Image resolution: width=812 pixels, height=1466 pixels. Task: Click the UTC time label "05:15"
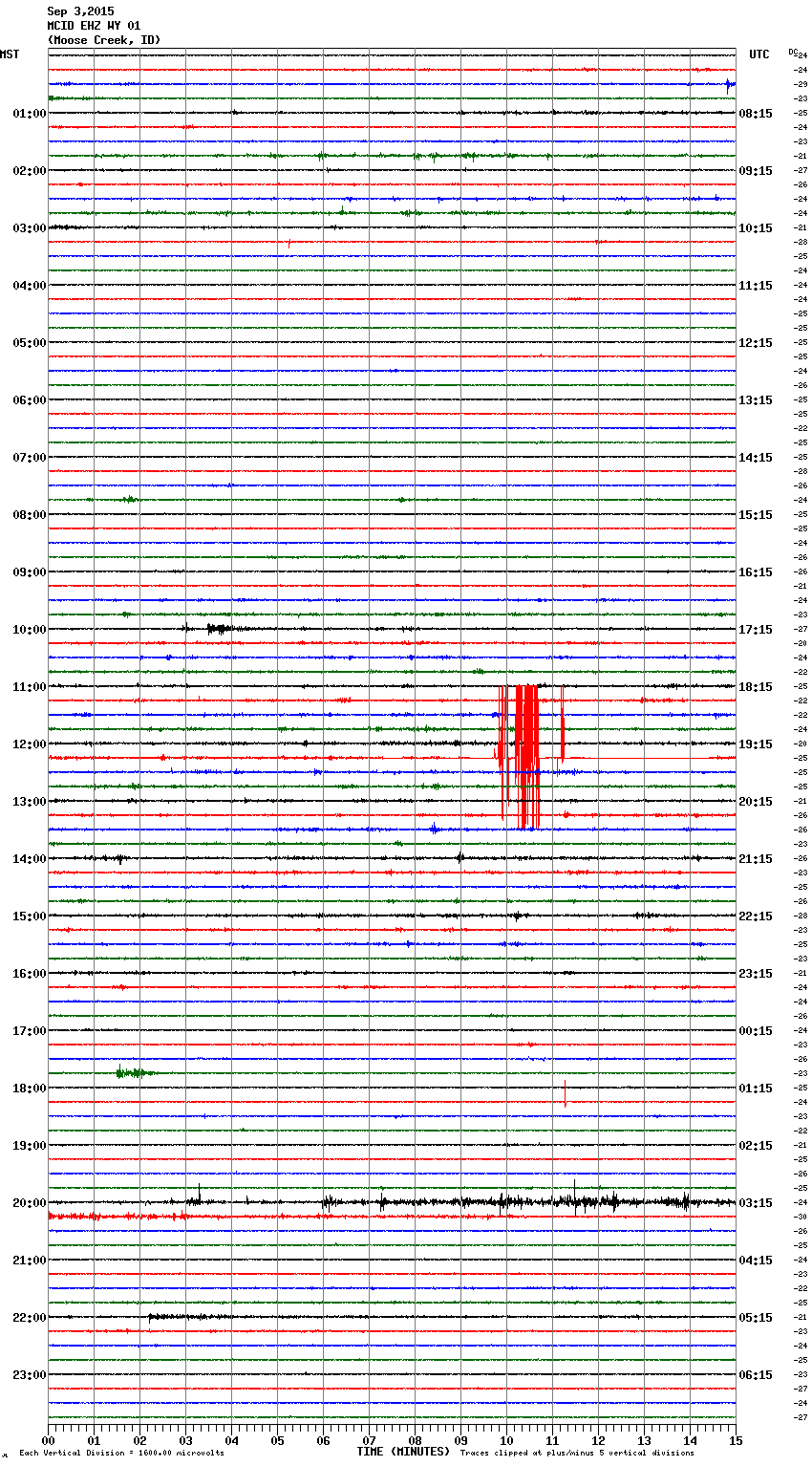click(x=756, y=1318)
